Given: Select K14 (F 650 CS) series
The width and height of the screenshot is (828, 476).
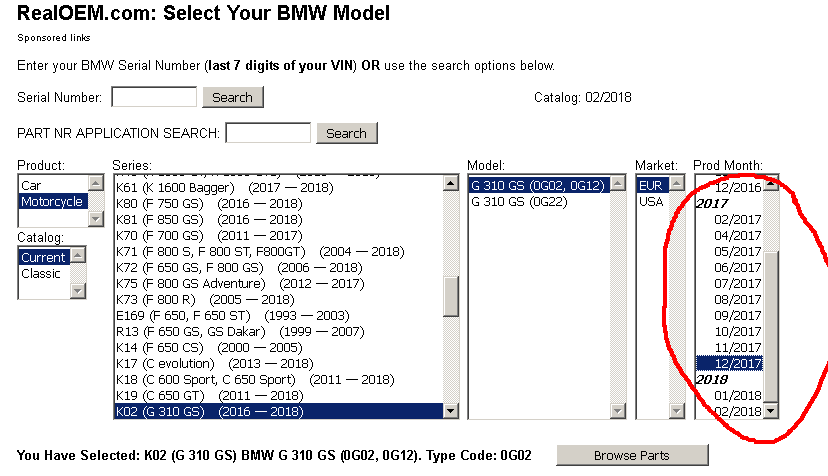Looking at the screenshot, I should (x=279, y=348).
